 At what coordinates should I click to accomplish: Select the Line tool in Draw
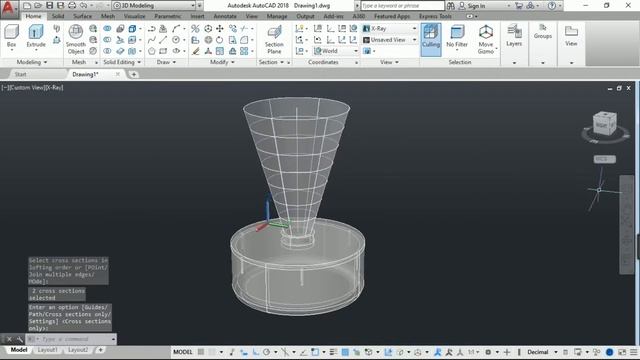click(163, 40)
